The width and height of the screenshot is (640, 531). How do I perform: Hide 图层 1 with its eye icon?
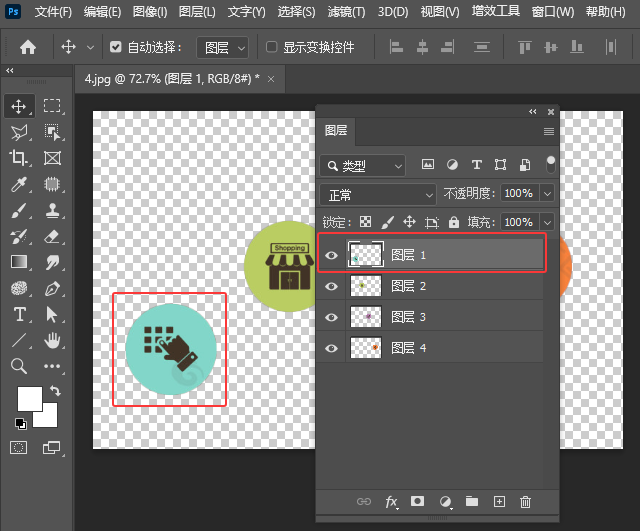point(331,255)
